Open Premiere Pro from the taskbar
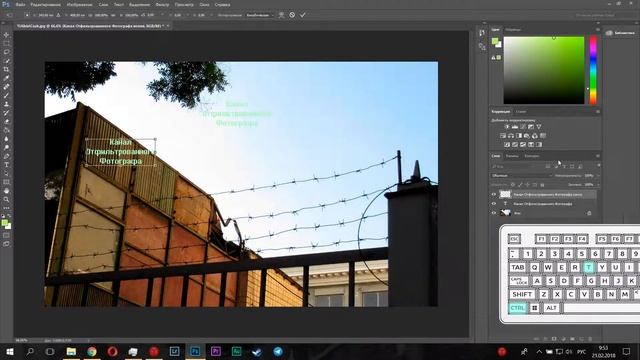Viewport: 640px width, 360px height. point(216,351)
